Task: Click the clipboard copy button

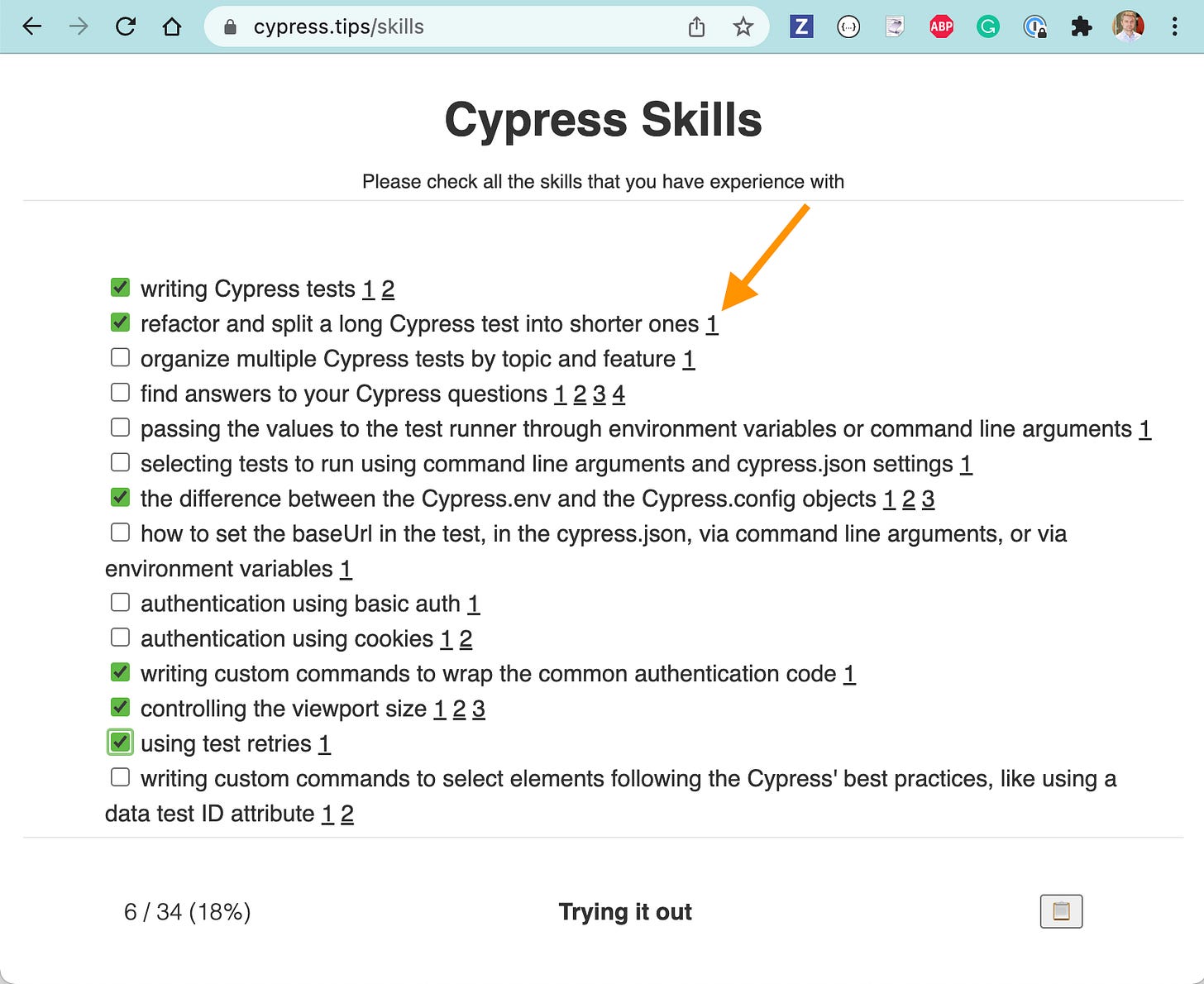Action: (x=1061, y=911)
